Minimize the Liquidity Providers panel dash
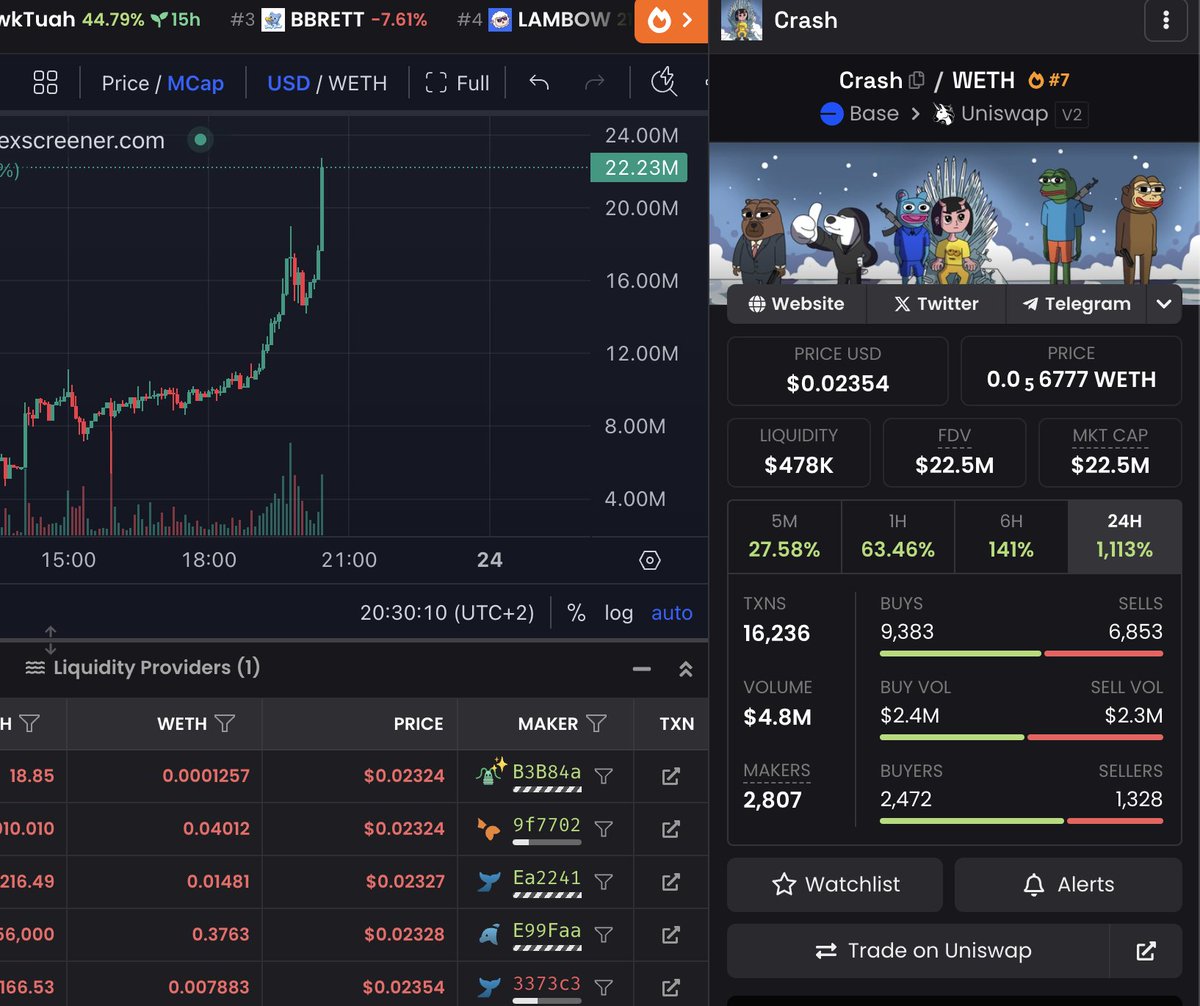Viewport: 1200px width, 1006px height. 642,669
